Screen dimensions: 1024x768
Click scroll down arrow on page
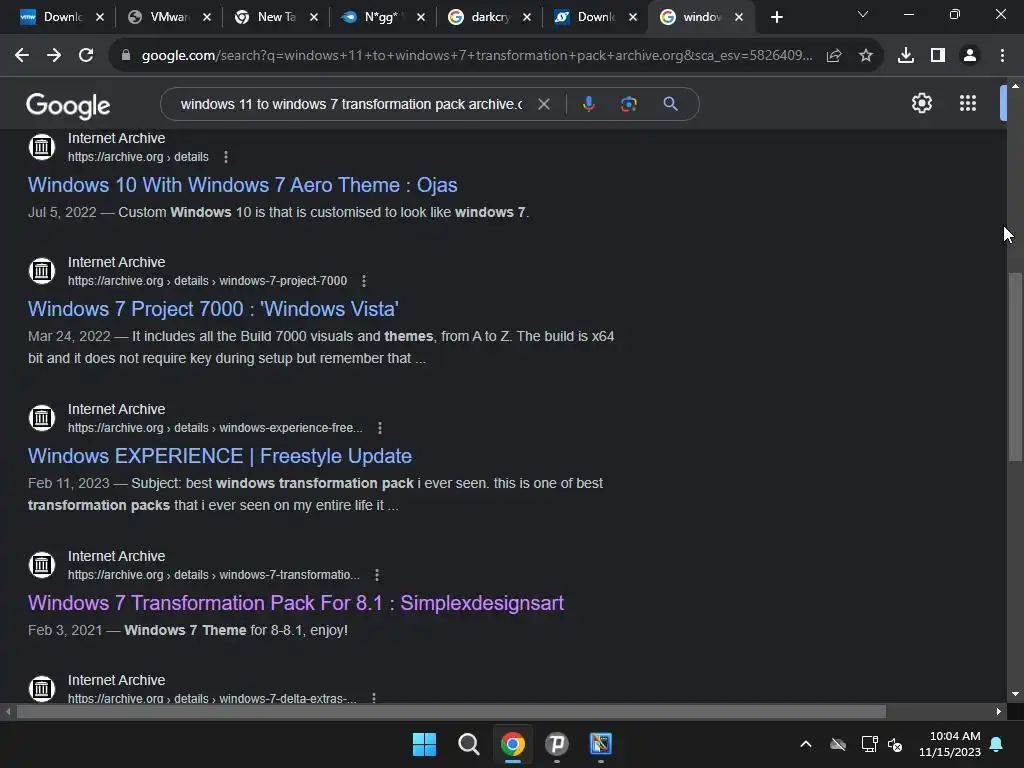coord(1015,694)
